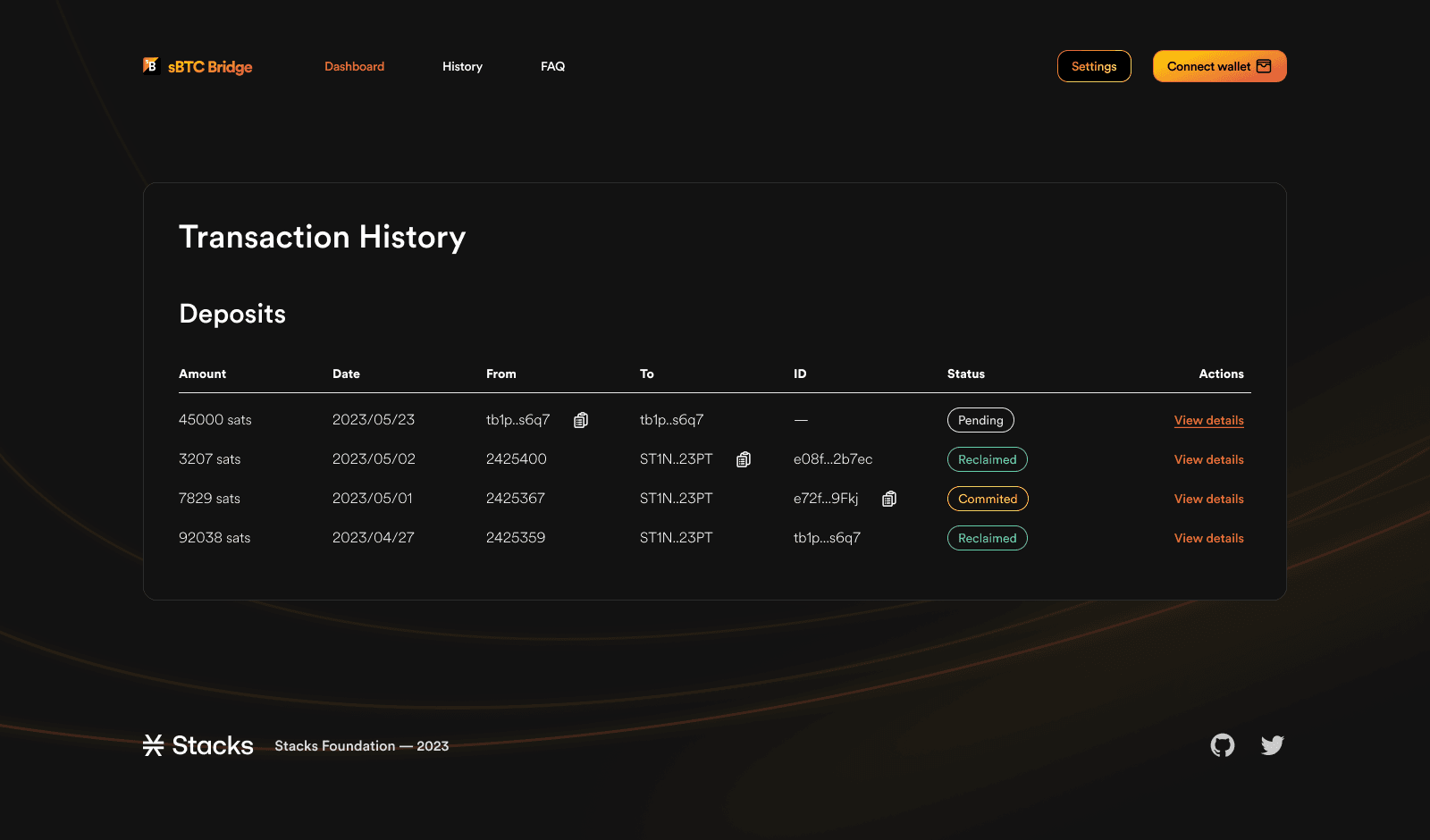This screenshot has height=840, width=1430.
Task: Copy the tb1p..s6q7 From address
Action: [x=581, y=419]
